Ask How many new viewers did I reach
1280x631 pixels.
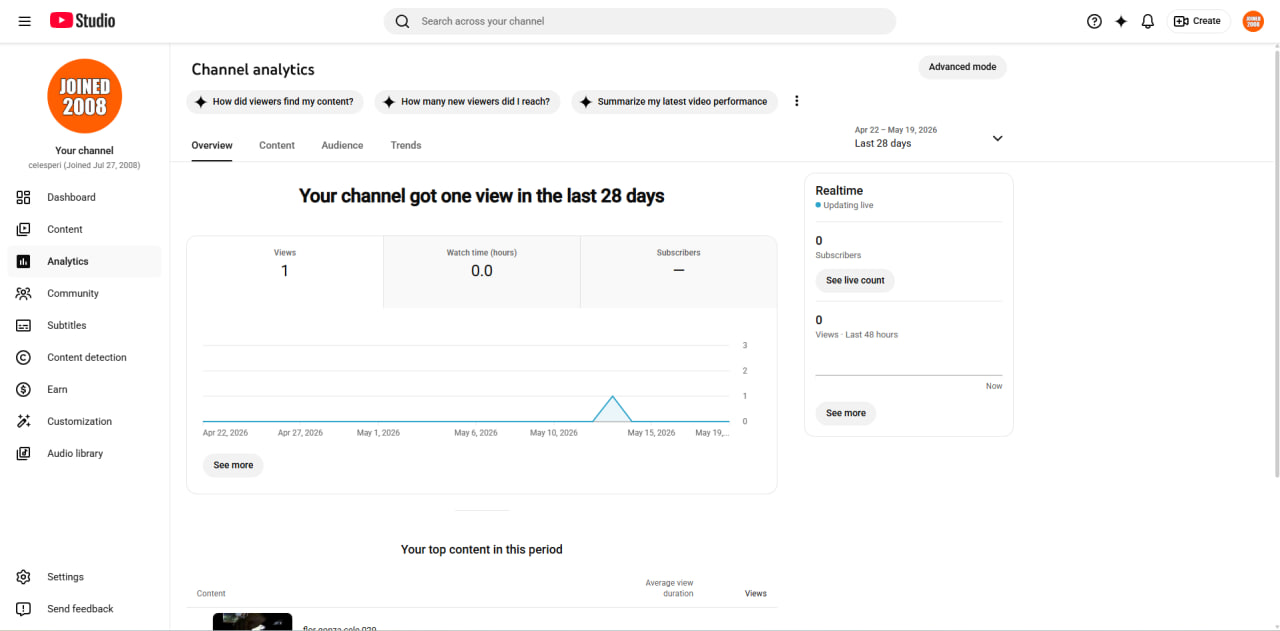tap(467, 102)
